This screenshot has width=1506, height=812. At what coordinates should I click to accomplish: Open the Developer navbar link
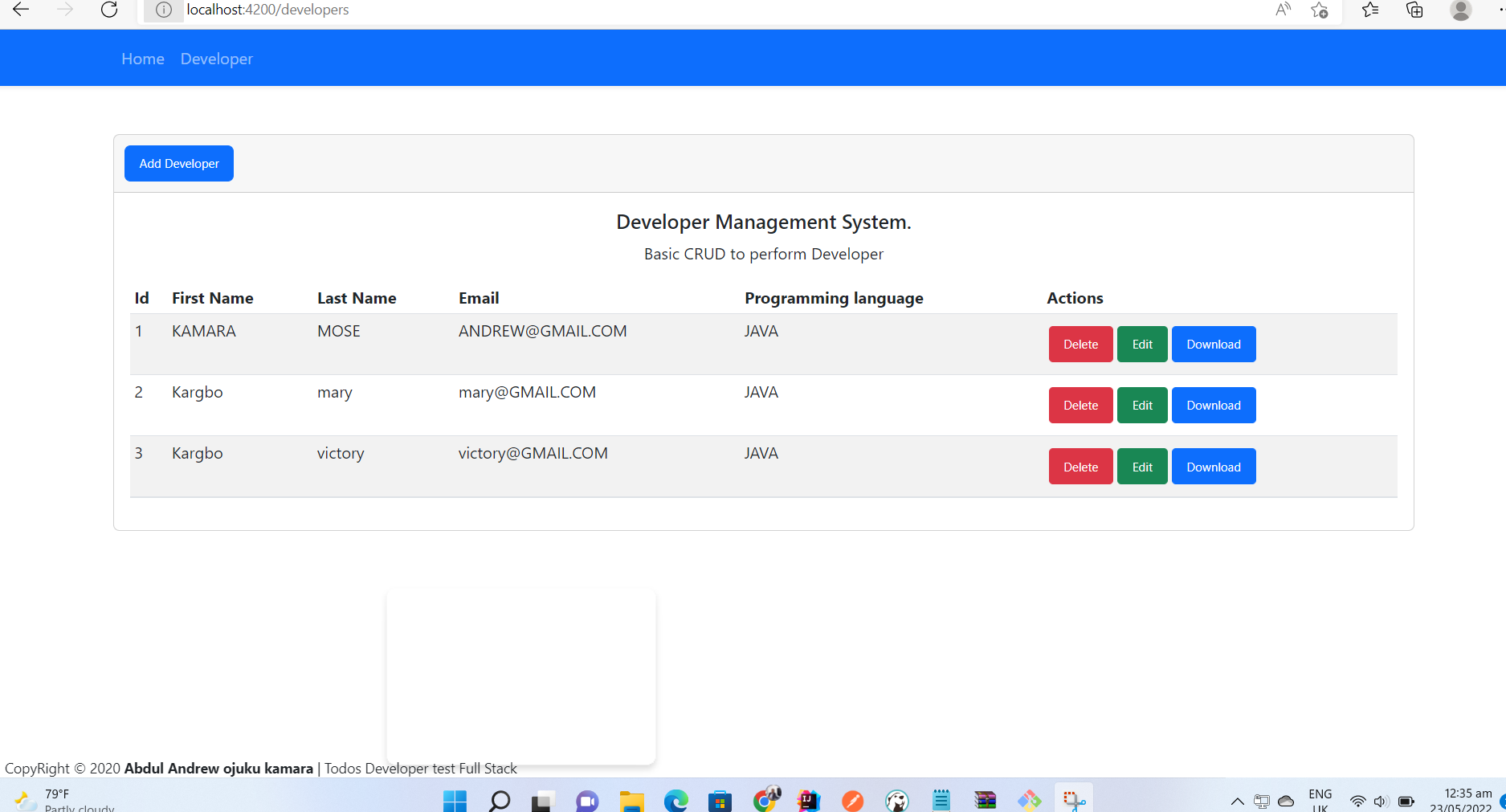point(217,59)
